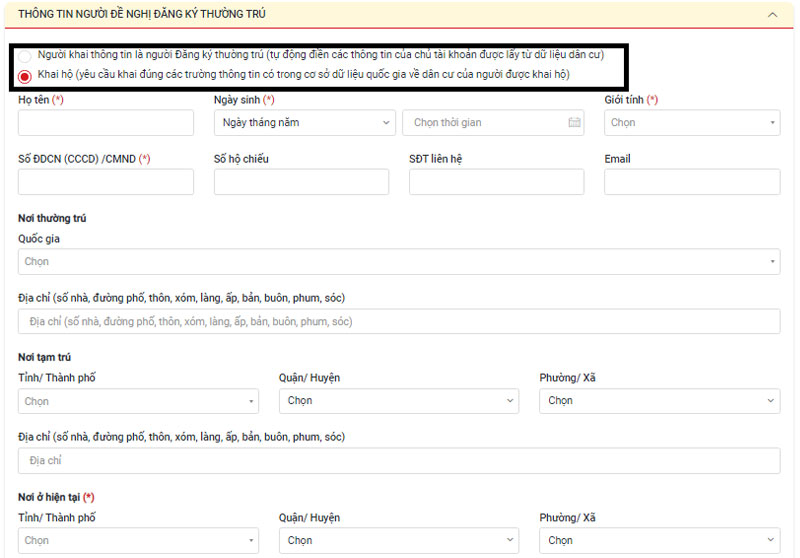
Task: Click the SĐT liên hệ input field
Action: point(496,182)
